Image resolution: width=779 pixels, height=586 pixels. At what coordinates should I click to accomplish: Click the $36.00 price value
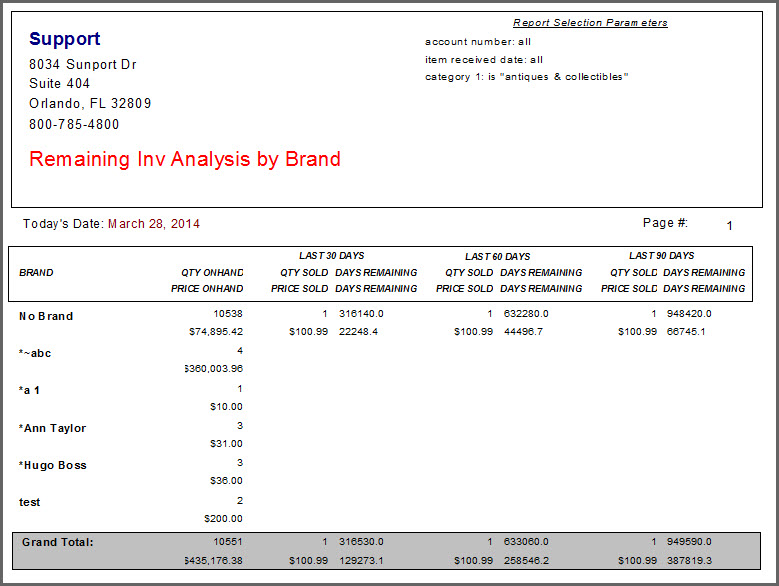(226, 481)
